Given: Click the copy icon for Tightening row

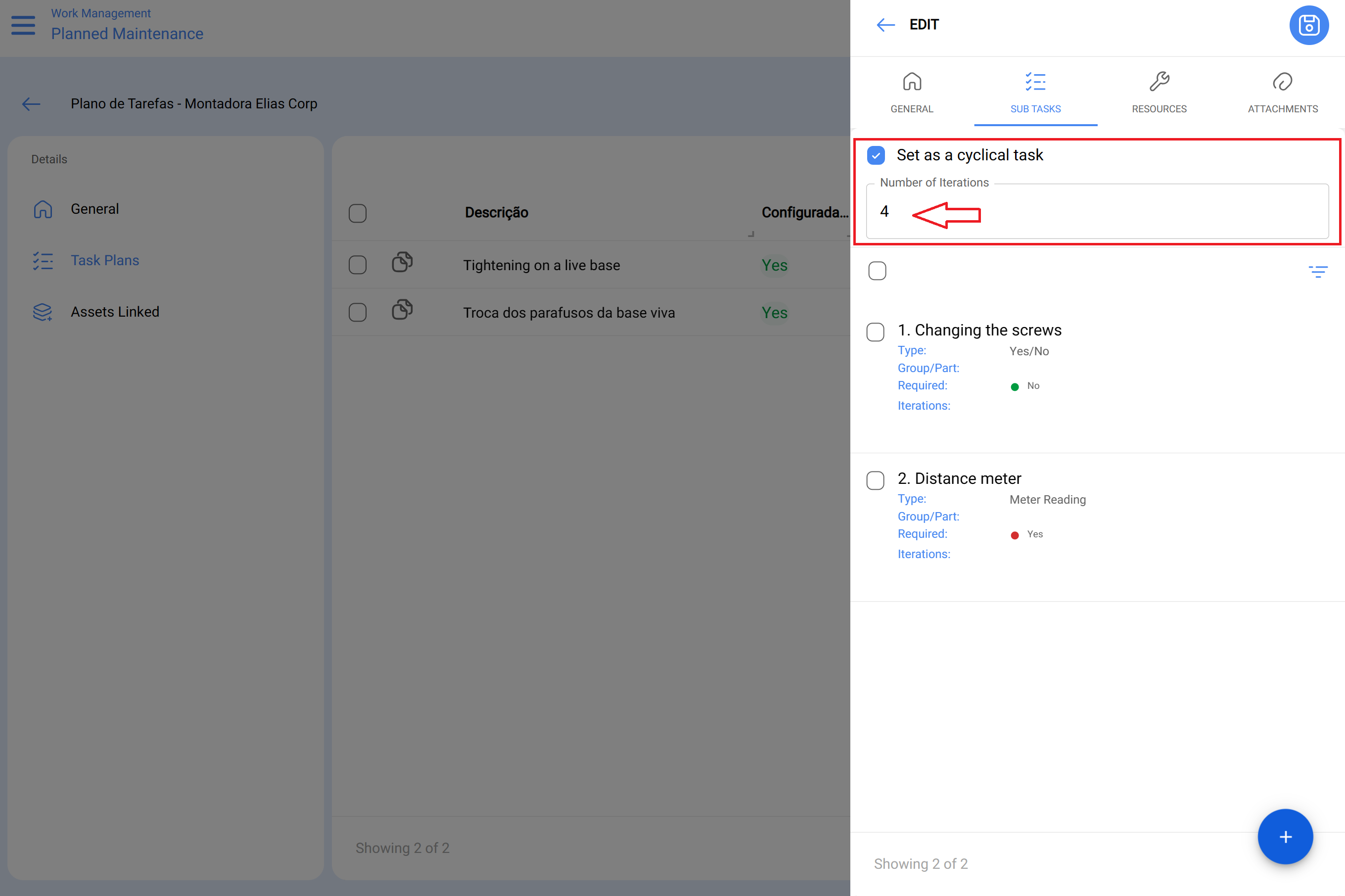Looking at the screenshot, I should tap(402, 262).
